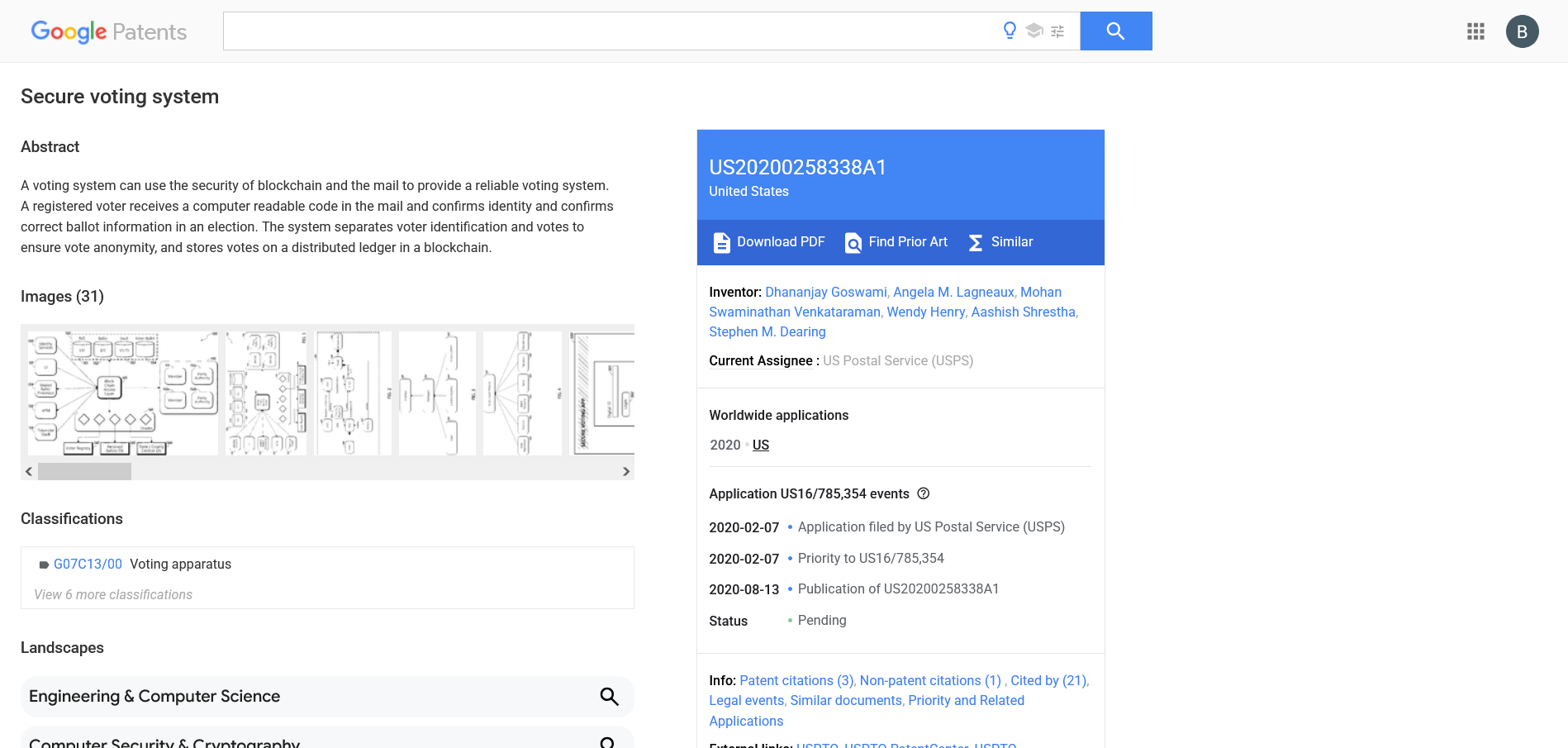The height and width of the screenshot is (748, 1568).
Task: Open the third patent figure thumbnail
Action: pos(353,393)
